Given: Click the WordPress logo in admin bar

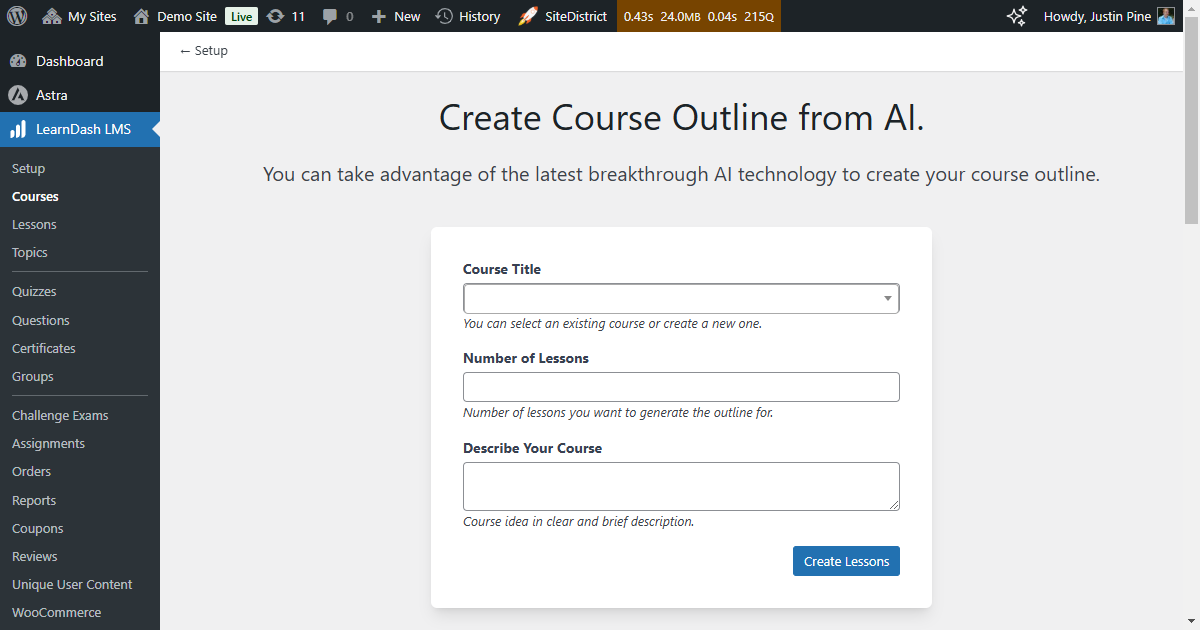Looking at the screenshot, I should [x=16, y=15].
